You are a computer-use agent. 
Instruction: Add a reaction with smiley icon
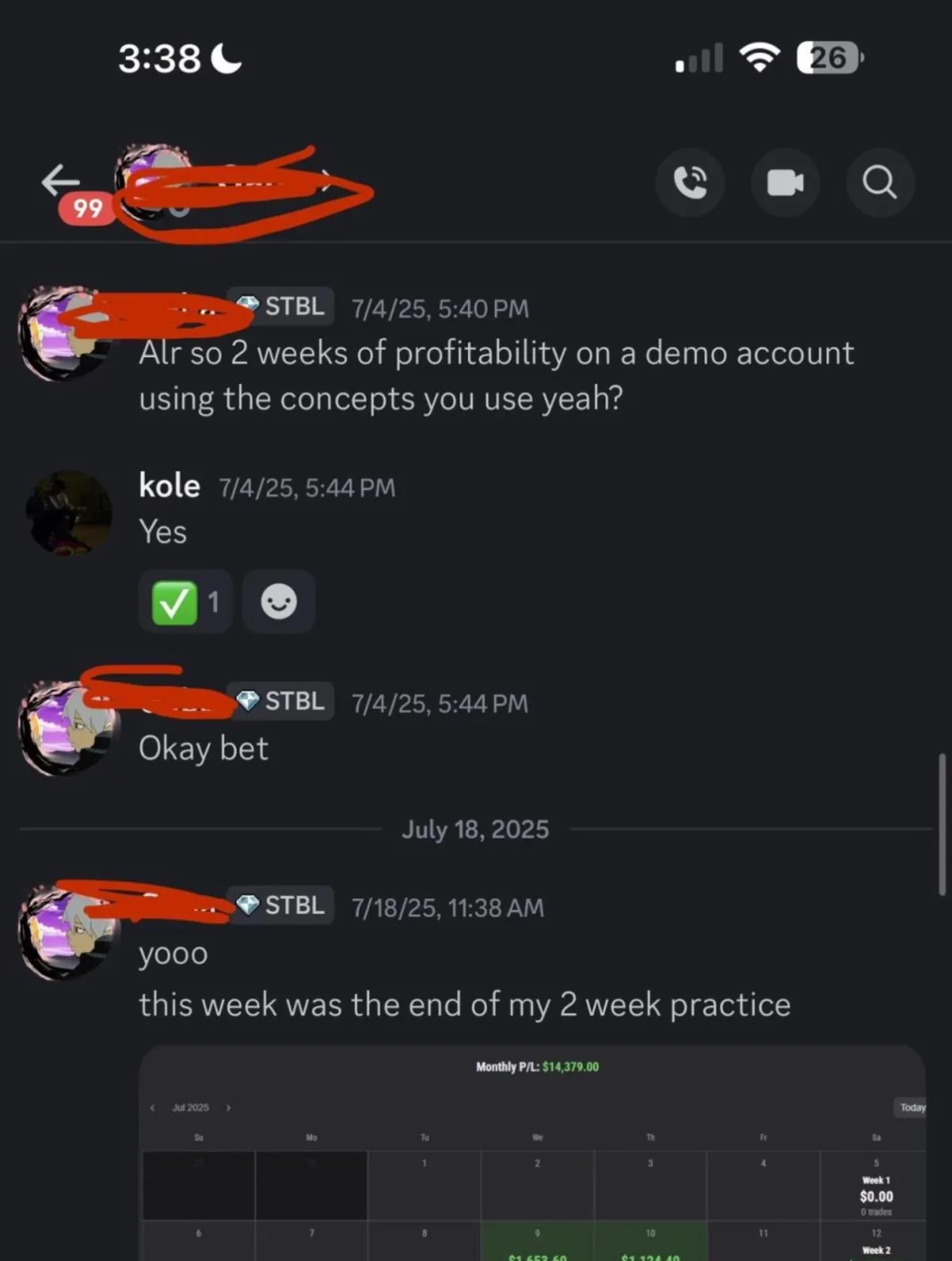coord(279,602)
